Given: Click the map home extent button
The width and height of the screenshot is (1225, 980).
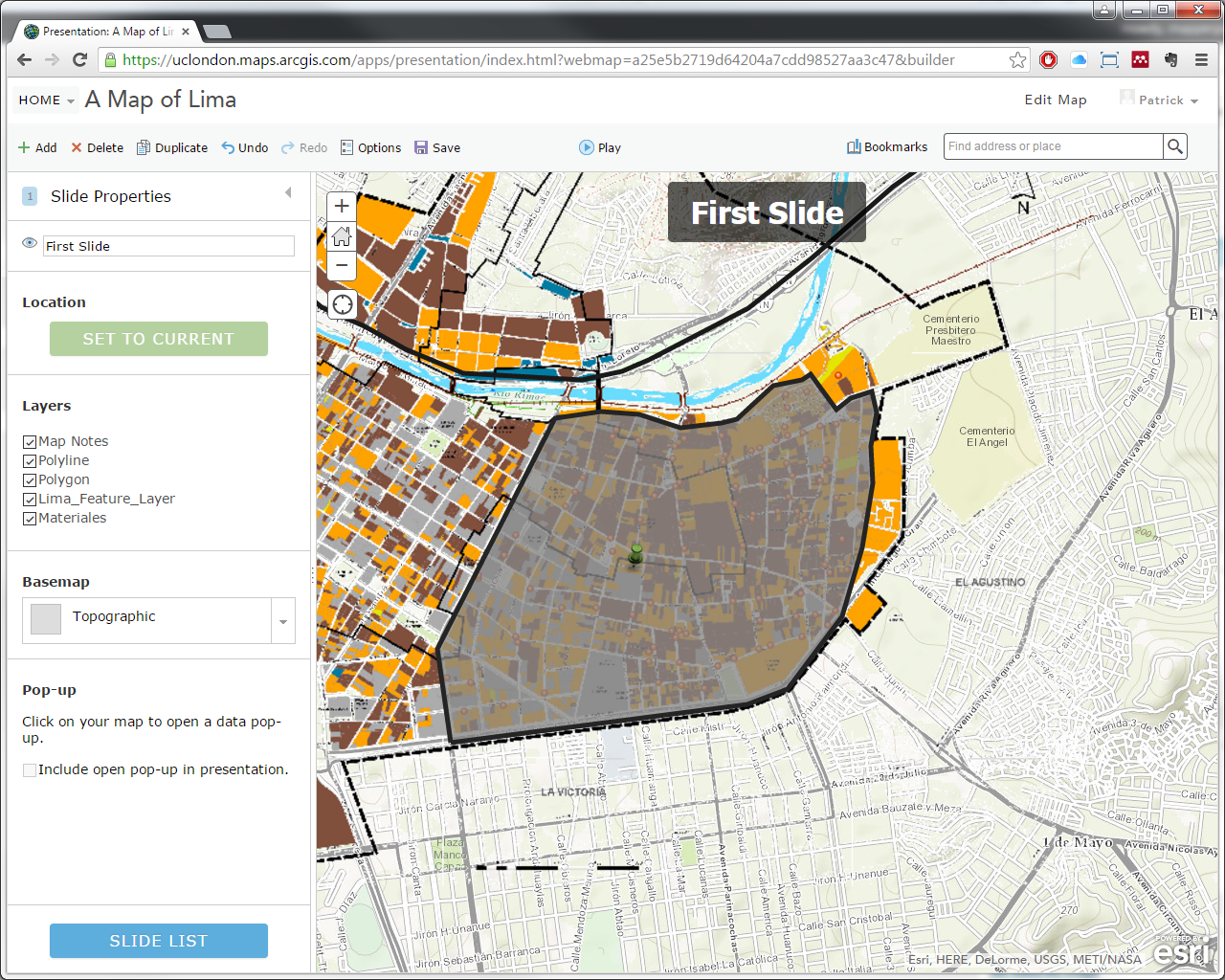Looking at the screenshot, I should pyautogui.click(x=342, y=235).
